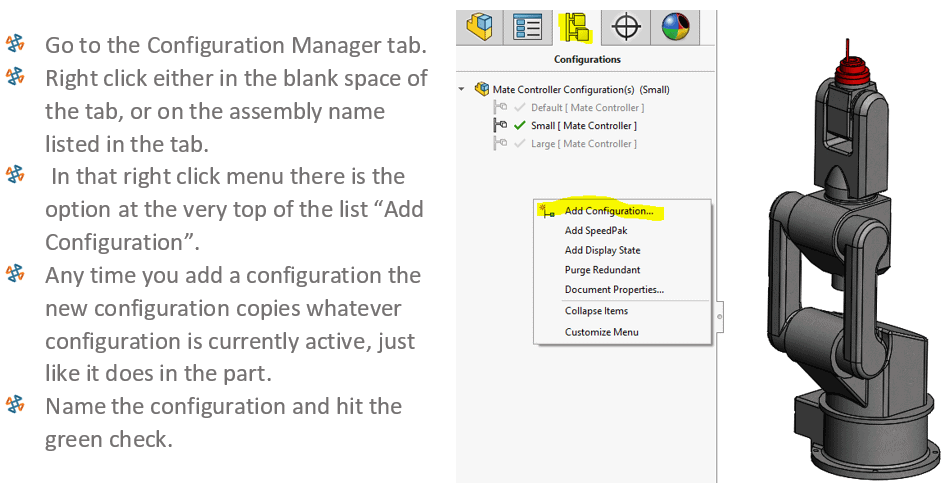Open the ConfigurationManager tab
949x487 pixels.
(576, 27)
